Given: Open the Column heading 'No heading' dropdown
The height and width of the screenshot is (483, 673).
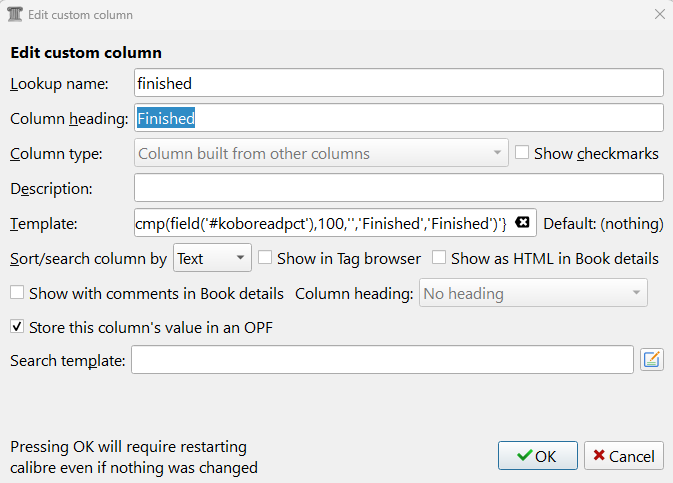Looking at the screenshot, I should pyautogui.click(x=533, y=294).
